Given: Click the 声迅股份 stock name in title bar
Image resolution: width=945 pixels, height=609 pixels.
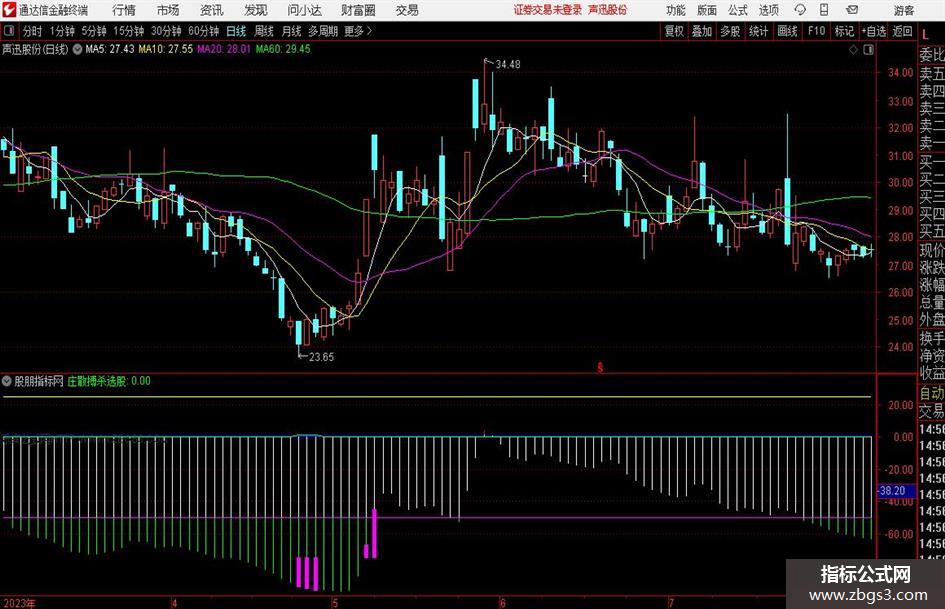Looking at the screenshot, I should pyautogui.click(x=608, y=10).
